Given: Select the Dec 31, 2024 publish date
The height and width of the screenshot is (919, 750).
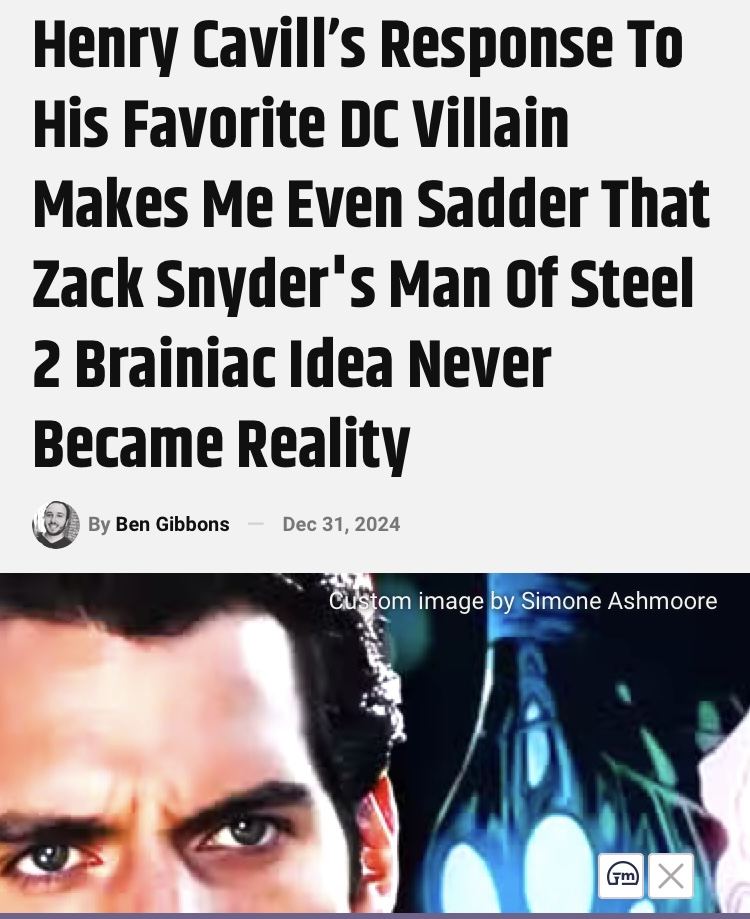Looking at the screenshot, I should pos(341,524).
